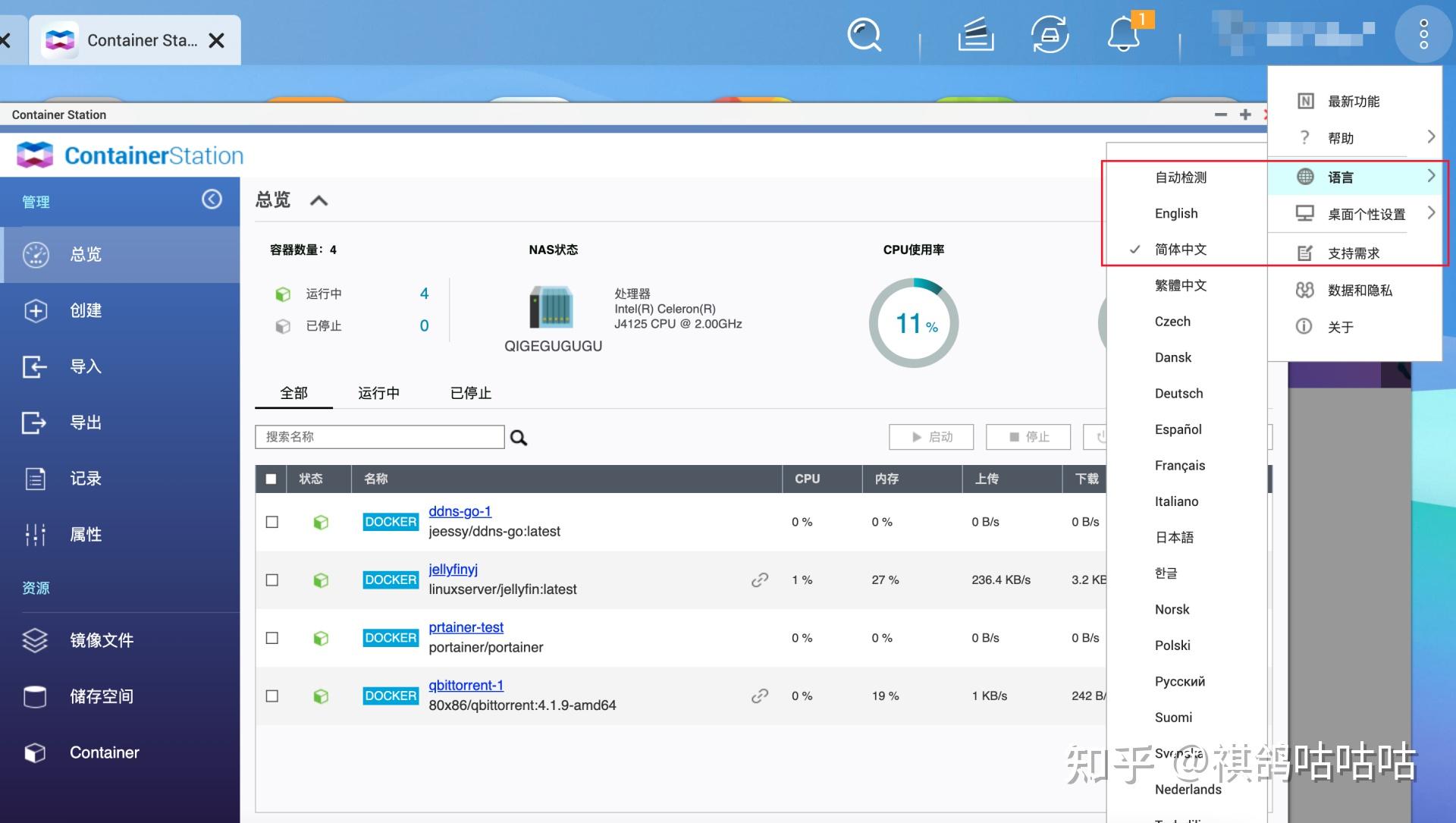1456x823 pixels.
Task: Click the 启动 start button
Action: tap(931, 437)
